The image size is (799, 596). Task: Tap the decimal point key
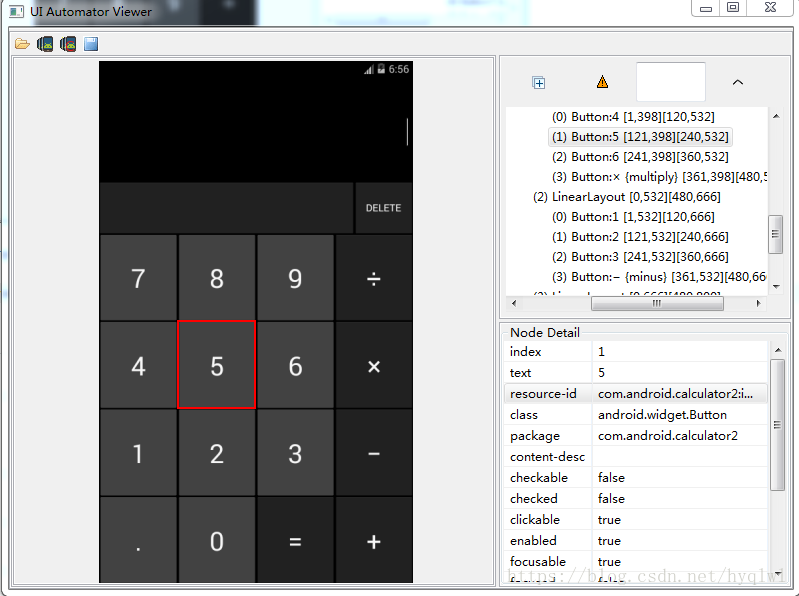[x=138, y=540]
